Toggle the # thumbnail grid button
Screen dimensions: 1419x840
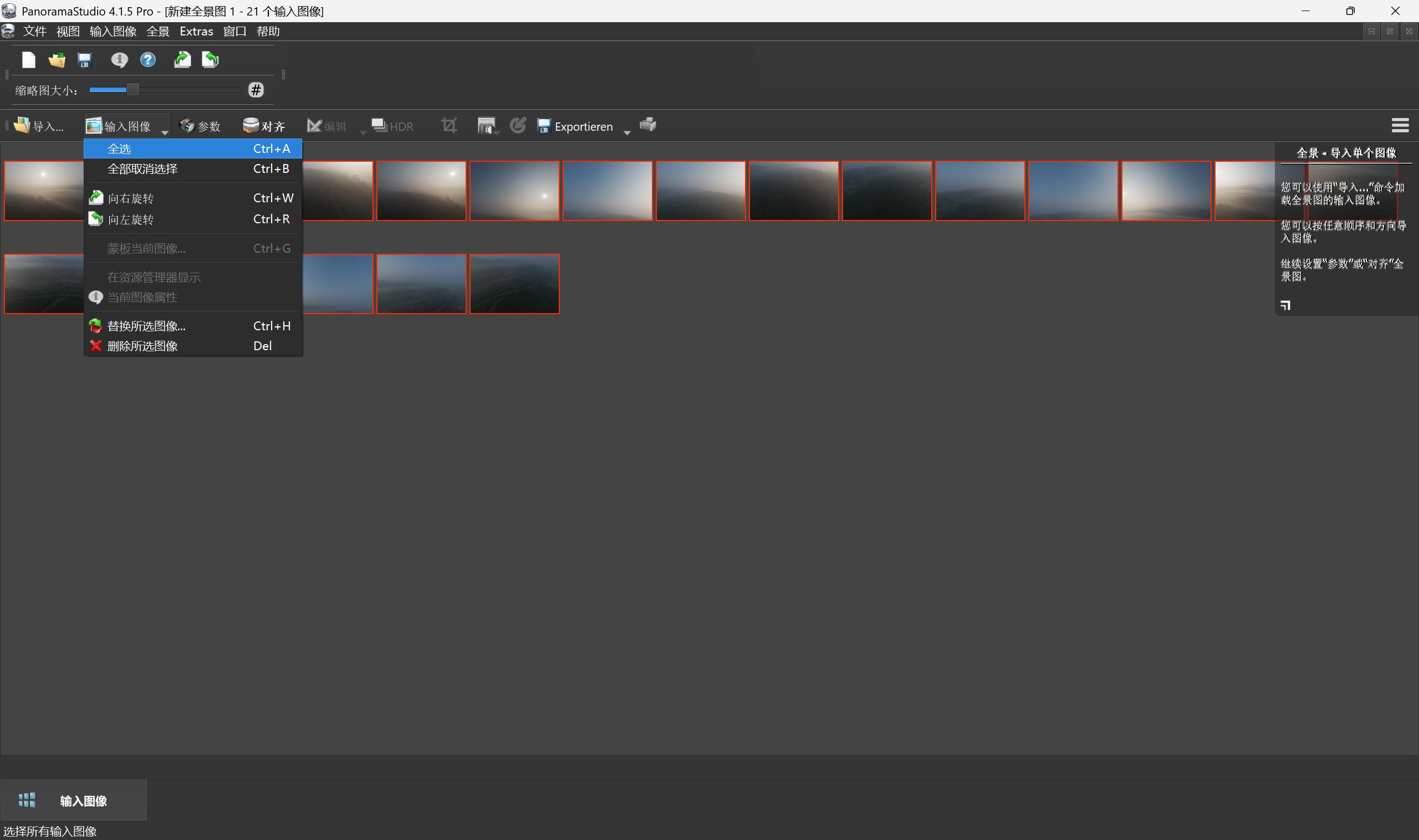(x=256, y=90)
